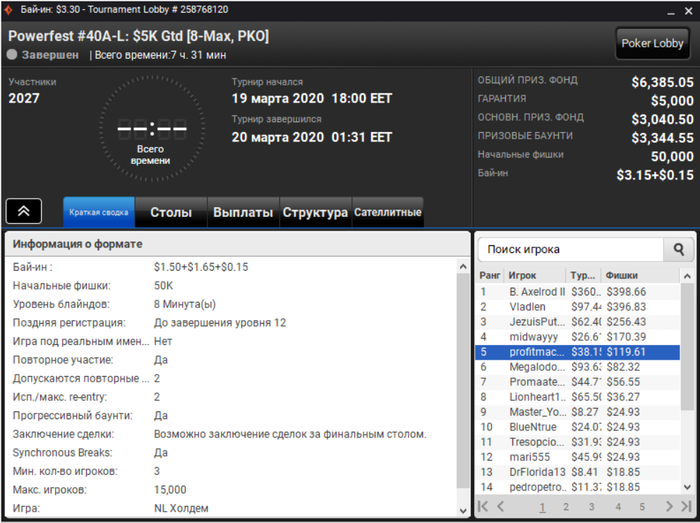Sort by Фишки column header
Viewport: 700px width, 523px height.
[x=640, y=275]
